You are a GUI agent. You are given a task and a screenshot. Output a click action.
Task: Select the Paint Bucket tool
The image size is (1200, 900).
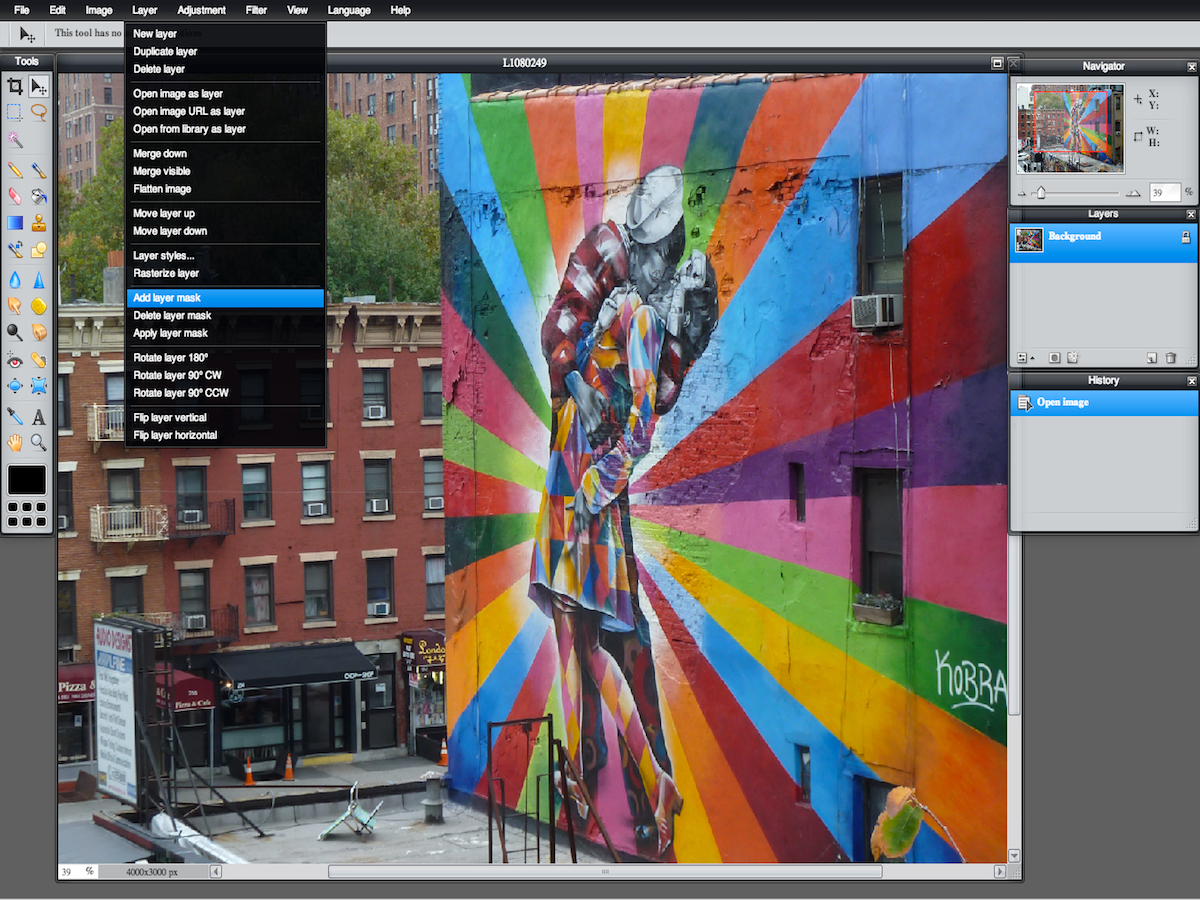tap(39, 196)
